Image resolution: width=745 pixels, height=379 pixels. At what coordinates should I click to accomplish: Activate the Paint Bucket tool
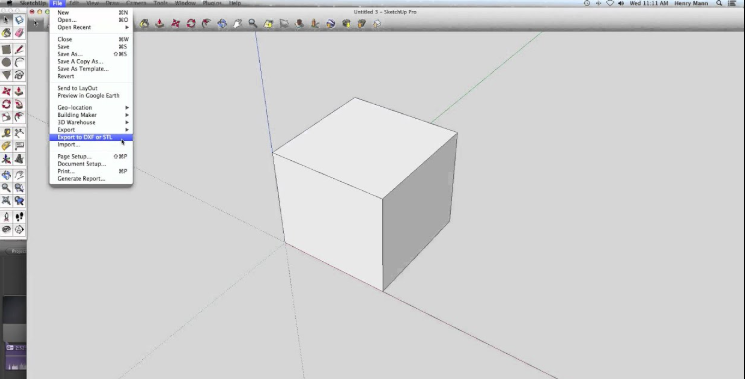pos(6,33)
